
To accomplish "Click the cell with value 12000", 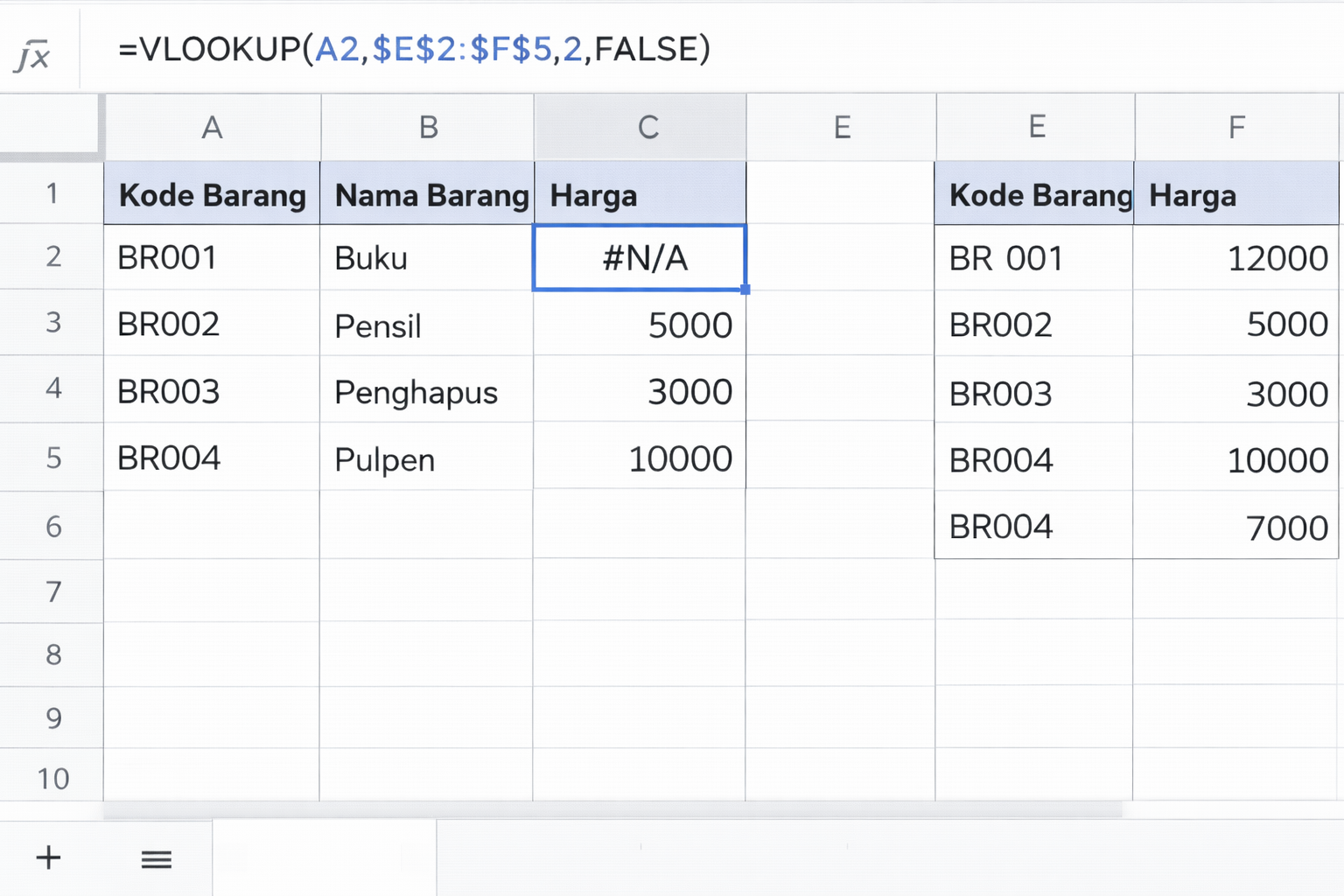I will pos(1235,259).
